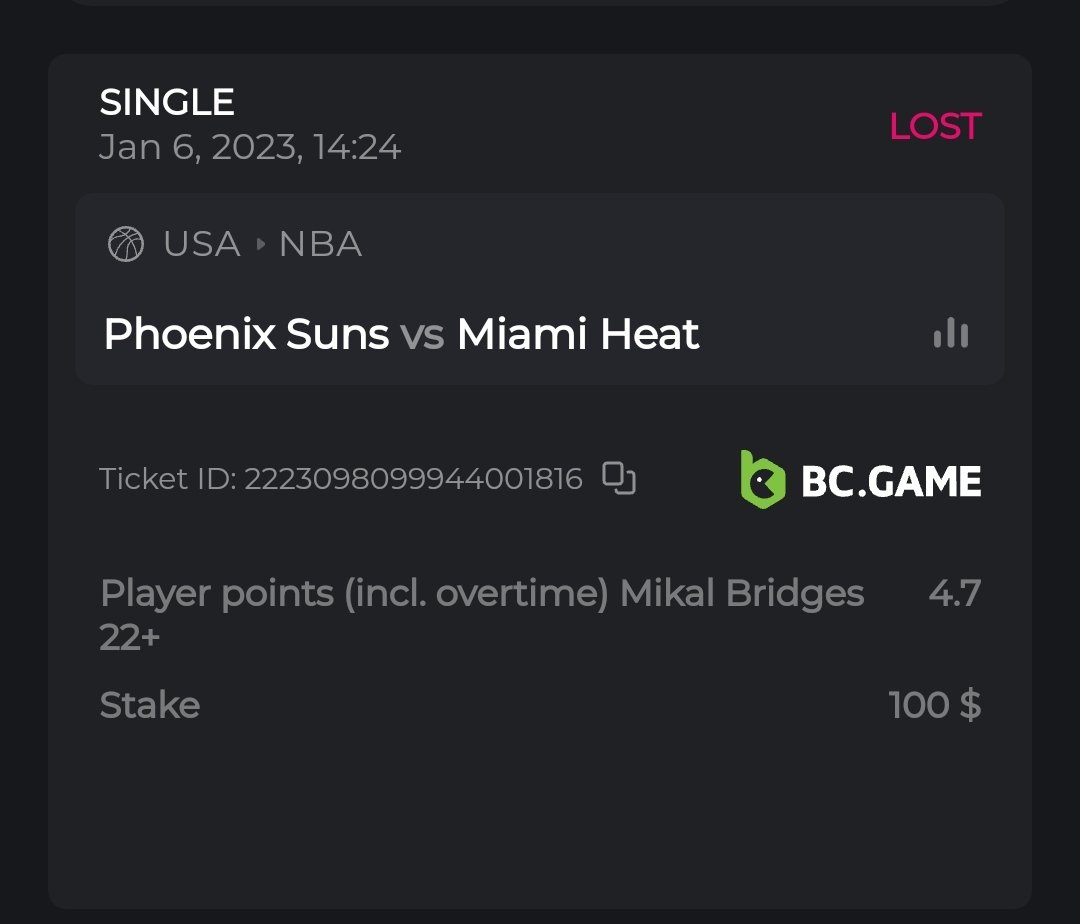Click the SINGLE bet type heading
The image size is (1080, 924).
[x=167, y=102]
